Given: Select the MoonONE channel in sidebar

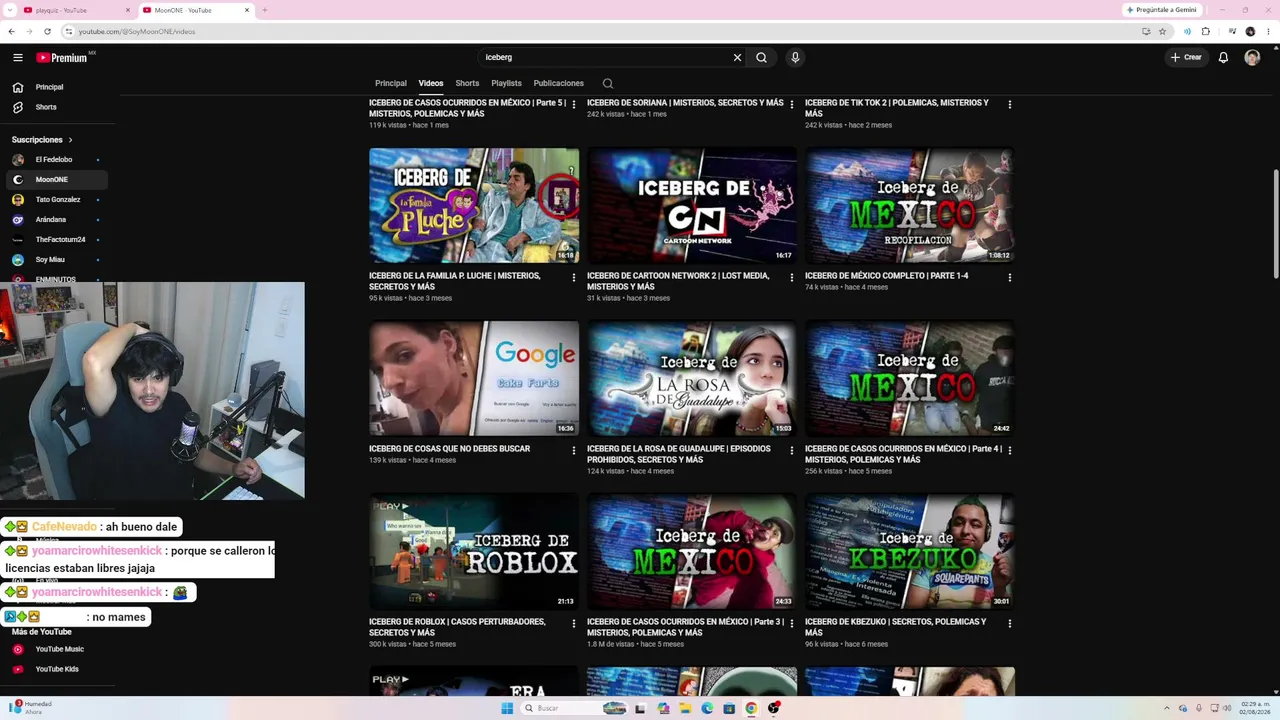Looking at the screenshot, I should tap(57, 180).
